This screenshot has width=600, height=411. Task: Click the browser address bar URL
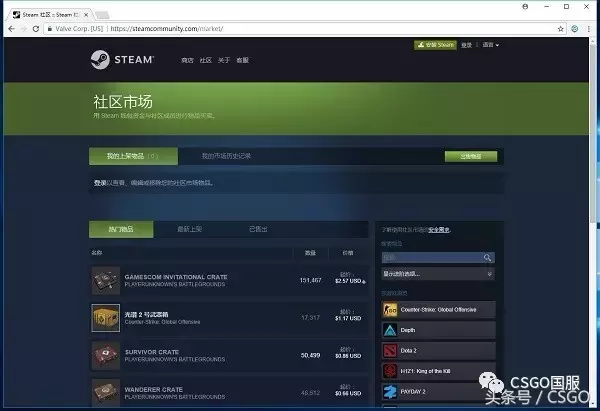166,29
